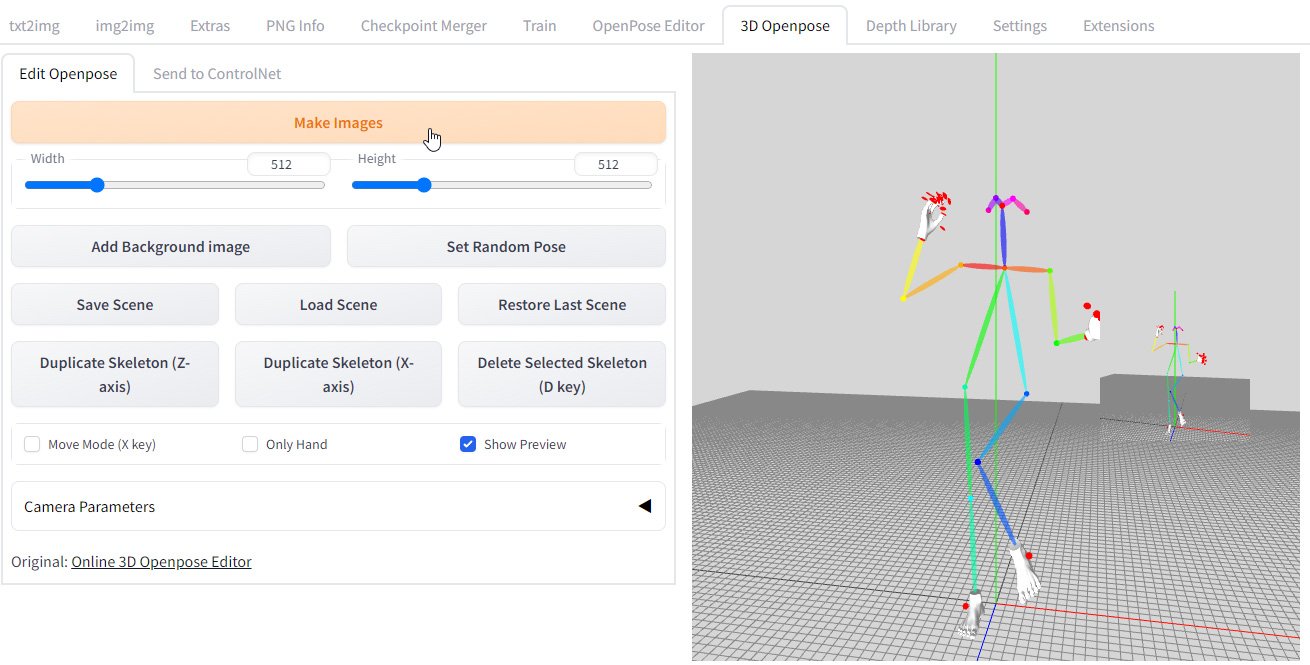This screenshot has height=665, width=1310.
Task: Apply Set Random Pose
Action: (506, 246)
